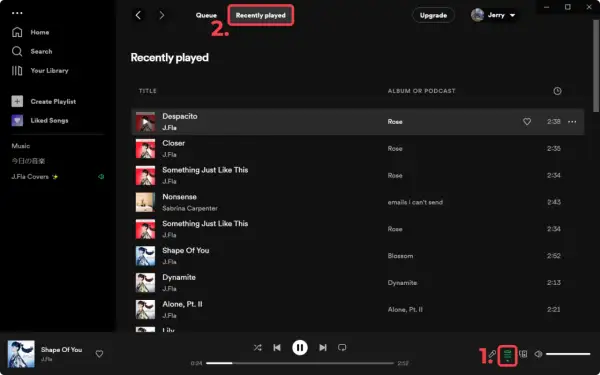Image resolution: width=600 pixels, height=375 pixels.
Task: Open album emails i can't send
Action: coord(415,202)
